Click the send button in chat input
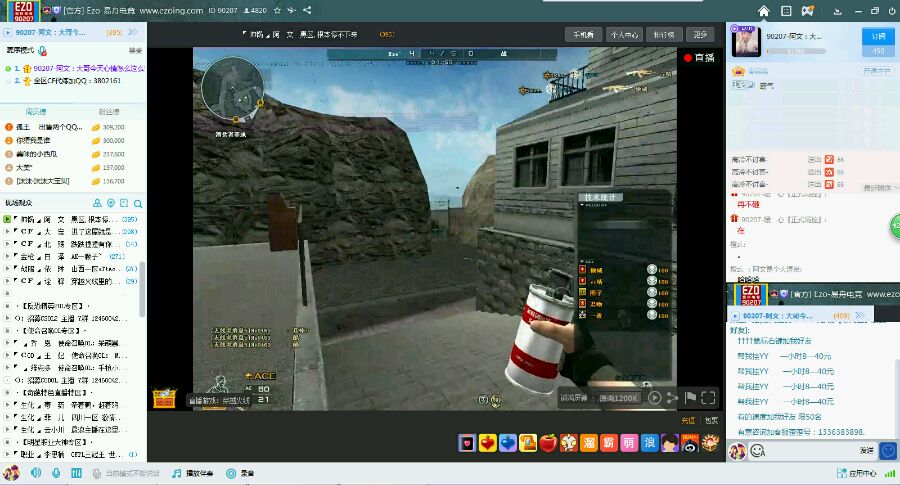Screen dimensions: 900x485 click(867, 451)
